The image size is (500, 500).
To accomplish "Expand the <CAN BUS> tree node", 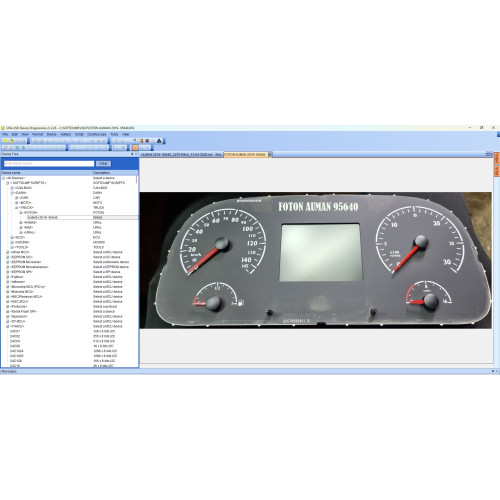I will pos(12,188).
